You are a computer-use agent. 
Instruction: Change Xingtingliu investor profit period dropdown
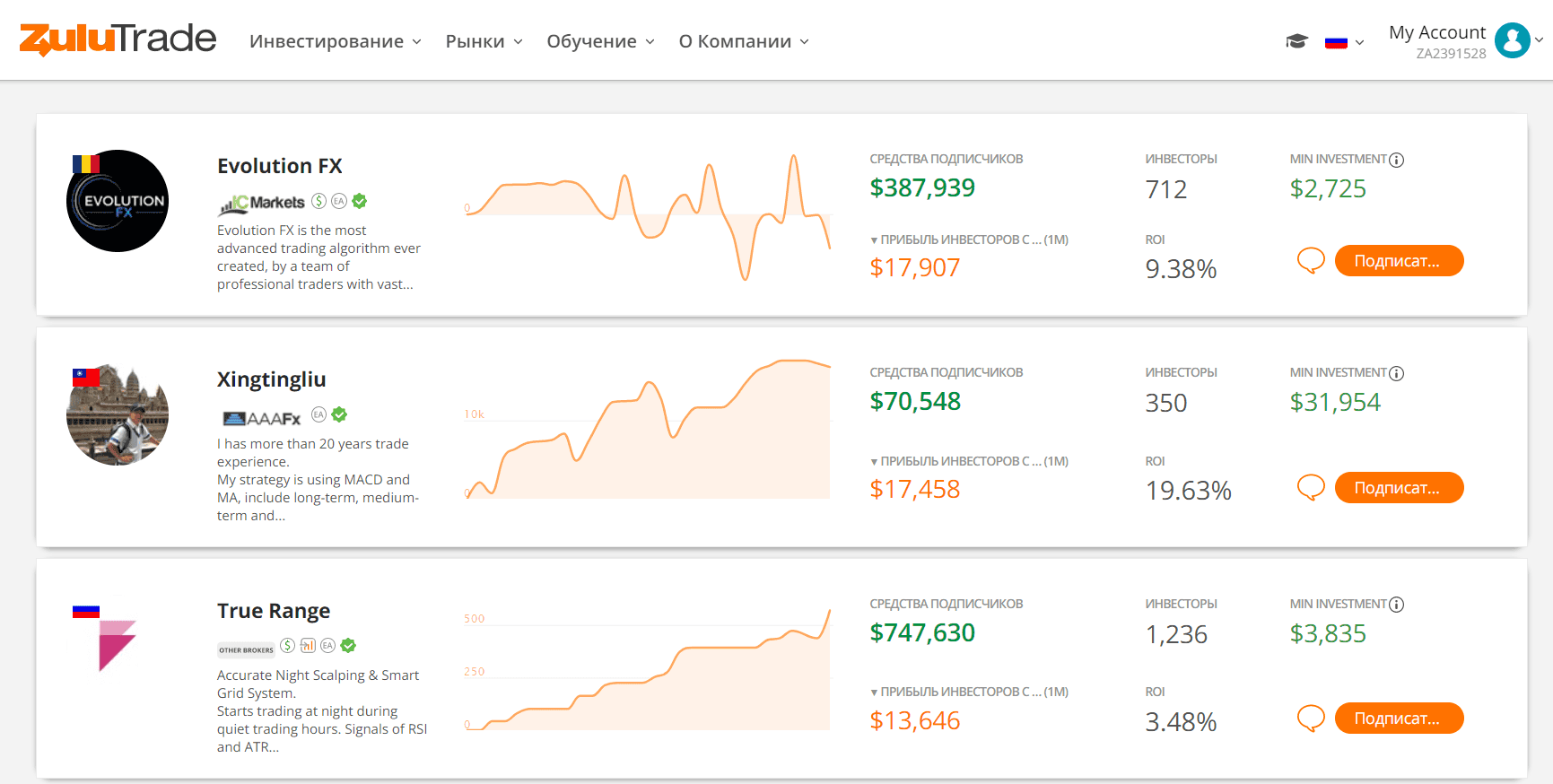(x=969, y=461)
